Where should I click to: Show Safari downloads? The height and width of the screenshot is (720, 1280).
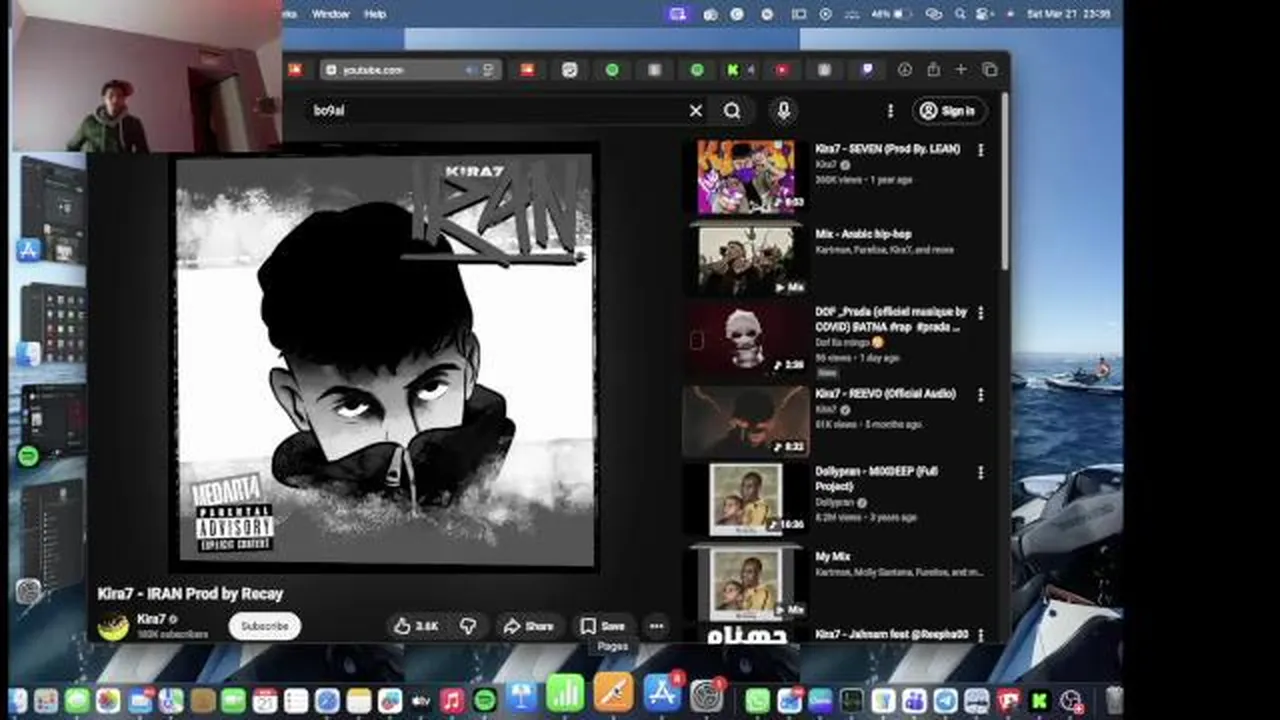pos(904,70)
